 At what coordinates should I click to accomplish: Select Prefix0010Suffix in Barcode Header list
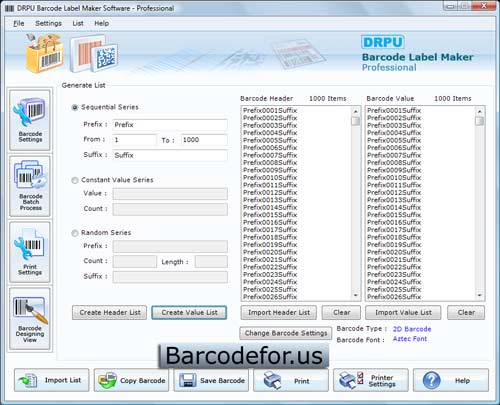(x=270, y=177)
